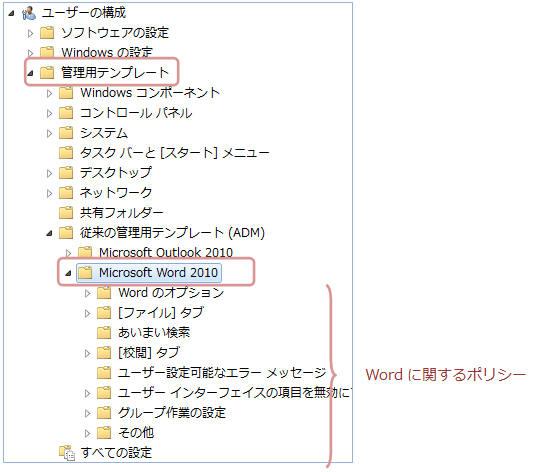Select the ユーザーの構成 label
The height and width of the screenshot is (472, 544).
(84, 13)
